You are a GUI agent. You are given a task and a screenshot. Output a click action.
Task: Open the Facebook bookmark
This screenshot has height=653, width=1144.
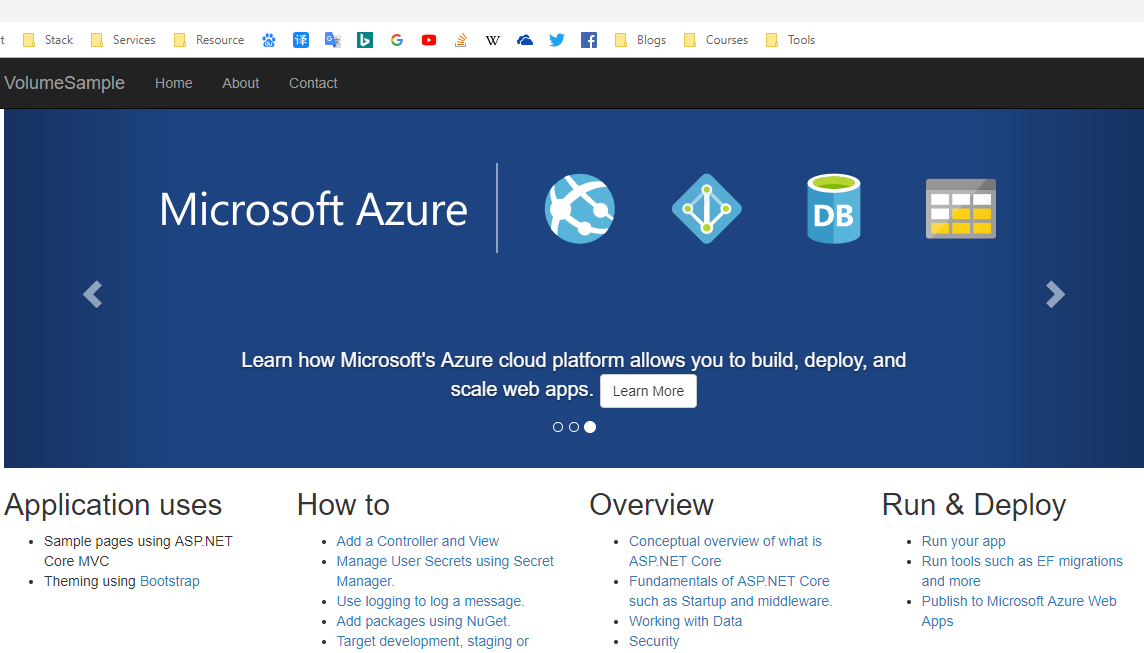[589, 40]
